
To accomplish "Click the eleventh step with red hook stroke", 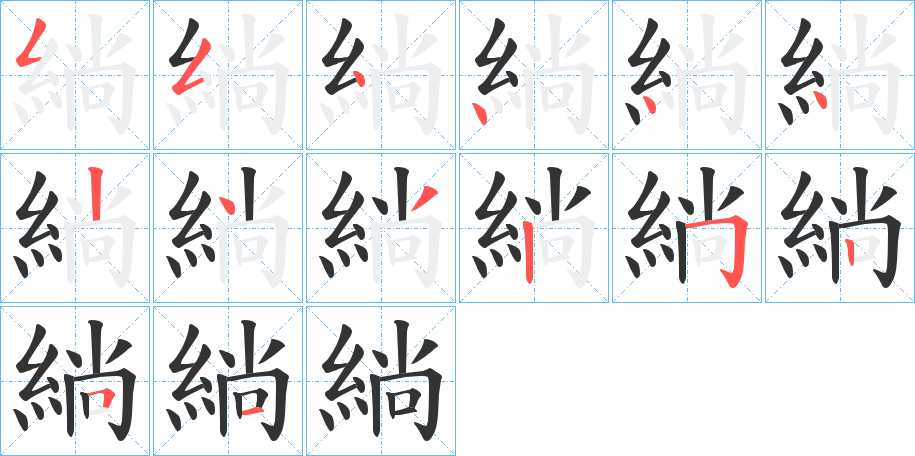I will point(687,228).
